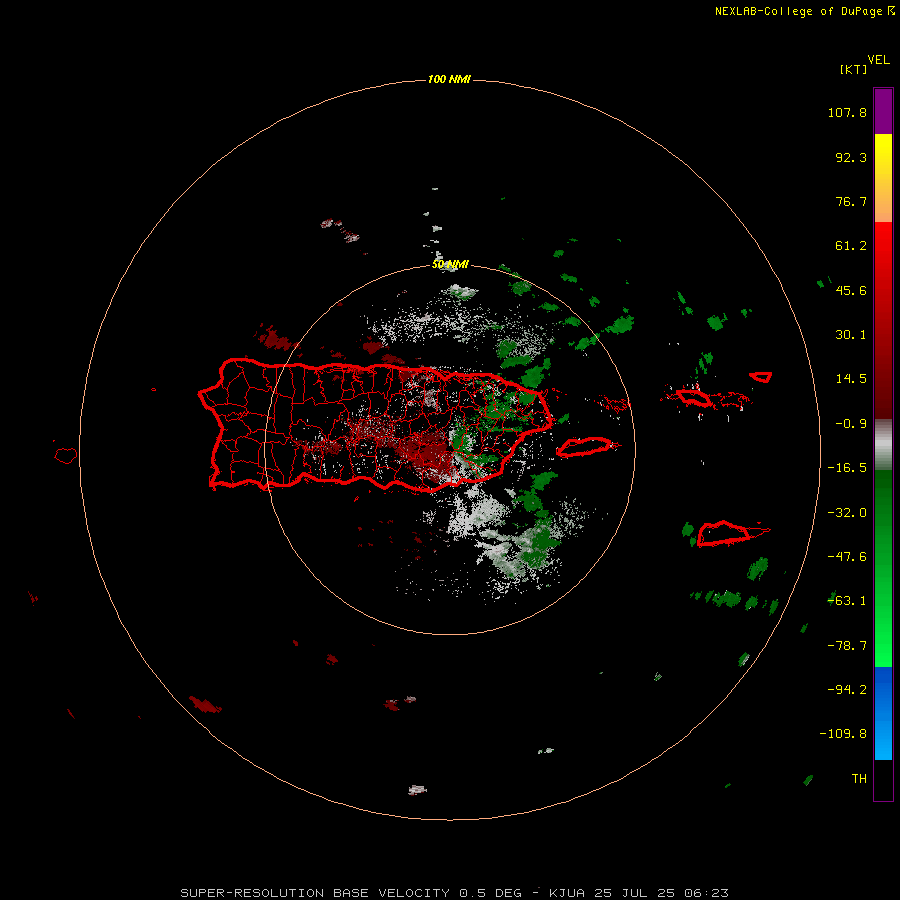900x900 pixels.
Task: Click the small Mona Island outline far west
Action: pos(66,456)
